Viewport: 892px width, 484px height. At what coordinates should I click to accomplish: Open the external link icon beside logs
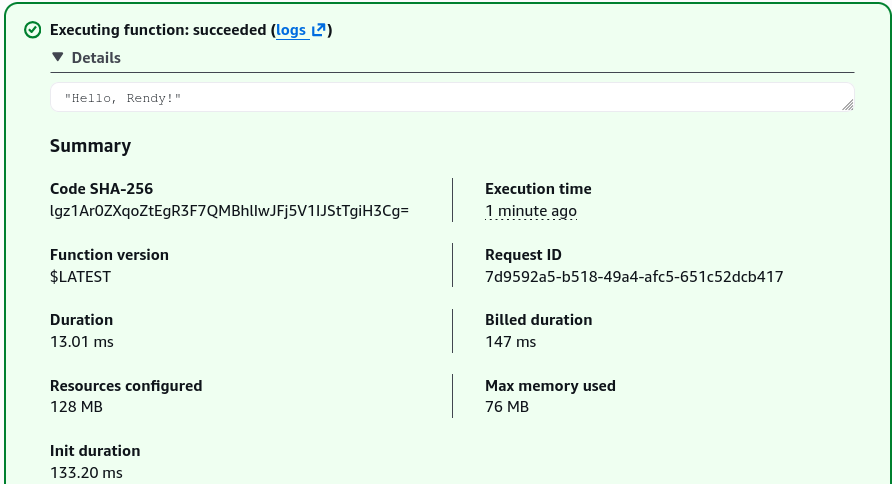(319, 30)
